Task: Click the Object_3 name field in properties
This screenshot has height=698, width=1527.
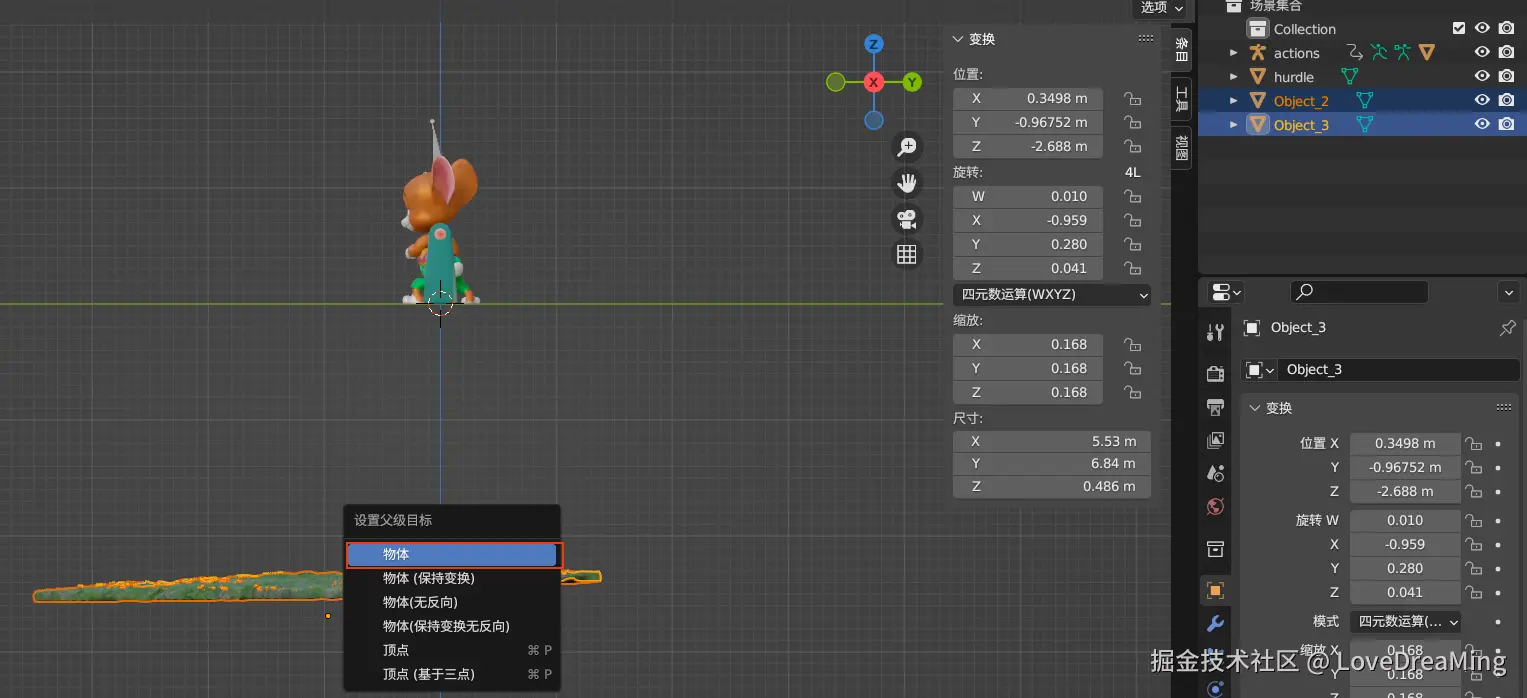Action: tap(1398, 370)
